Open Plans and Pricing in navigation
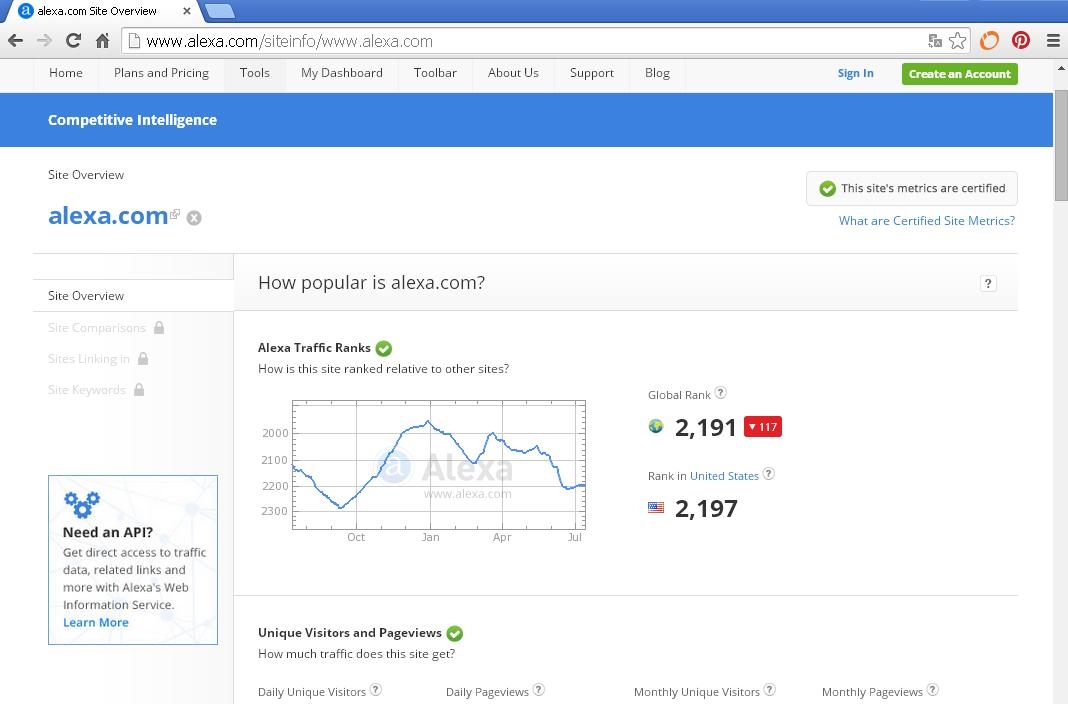The width and height of the screenshot is (1068, 704). tap(161, 73)
